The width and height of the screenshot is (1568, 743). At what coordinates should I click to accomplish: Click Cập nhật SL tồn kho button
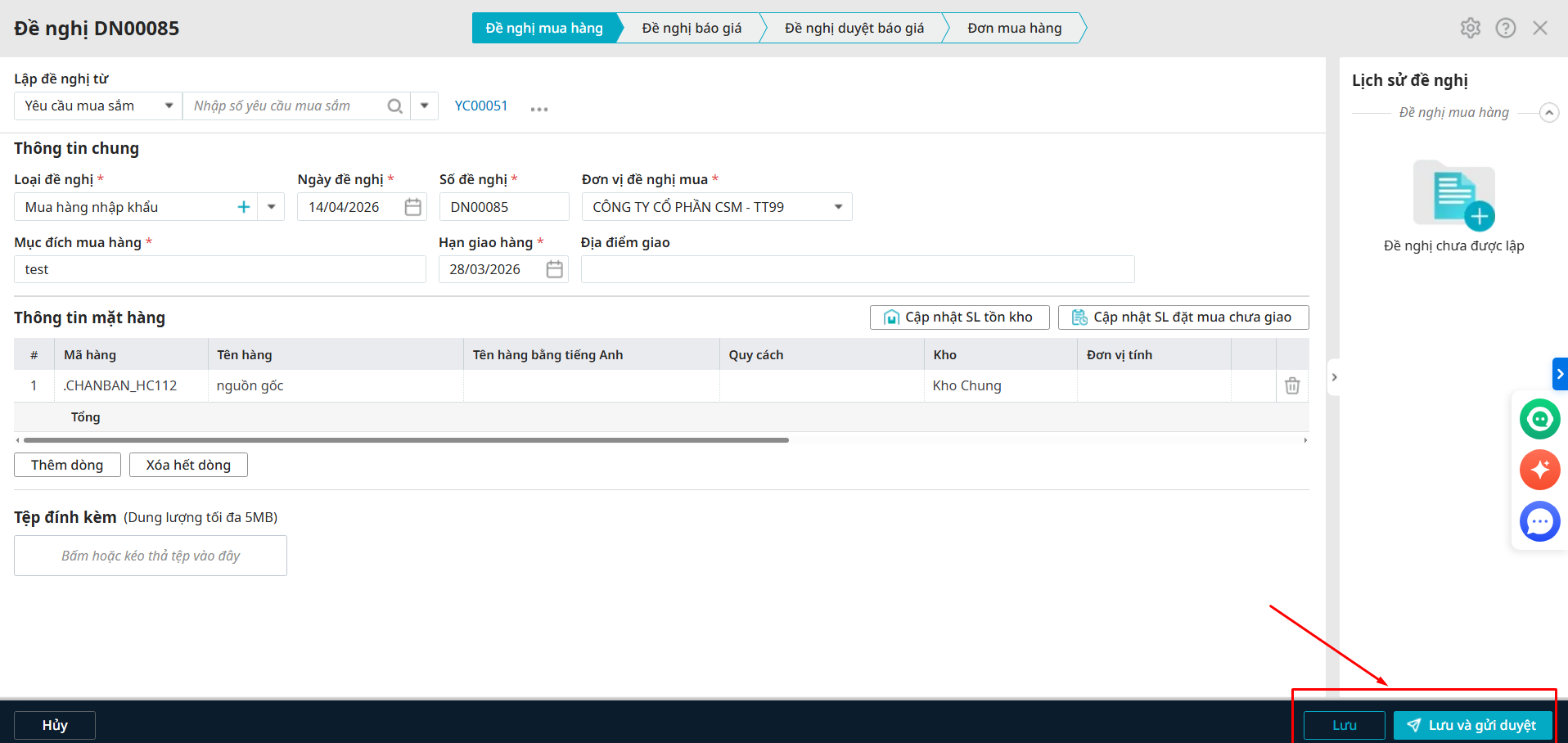pyautogui.click(x=960, y=317)
